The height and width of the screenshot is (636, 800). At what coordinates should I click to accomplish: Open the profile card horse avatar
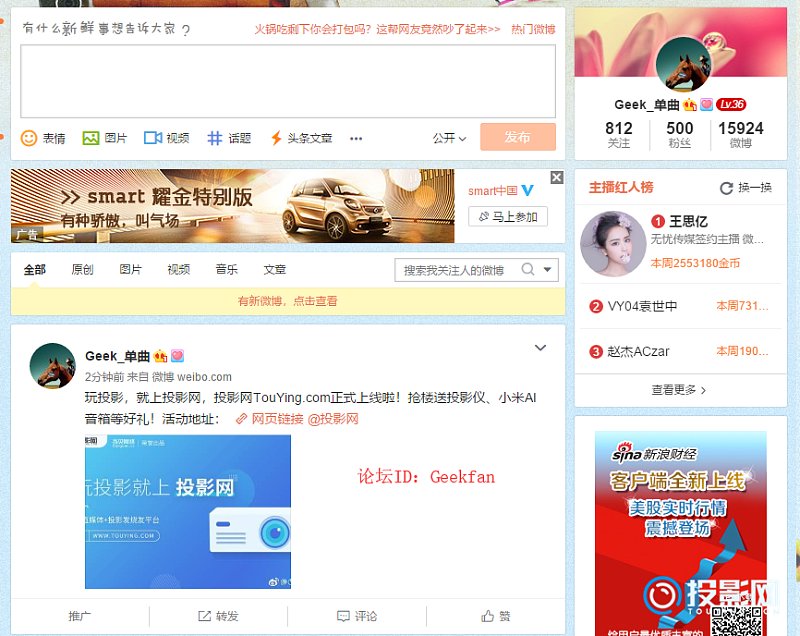[x=684, y=65]
